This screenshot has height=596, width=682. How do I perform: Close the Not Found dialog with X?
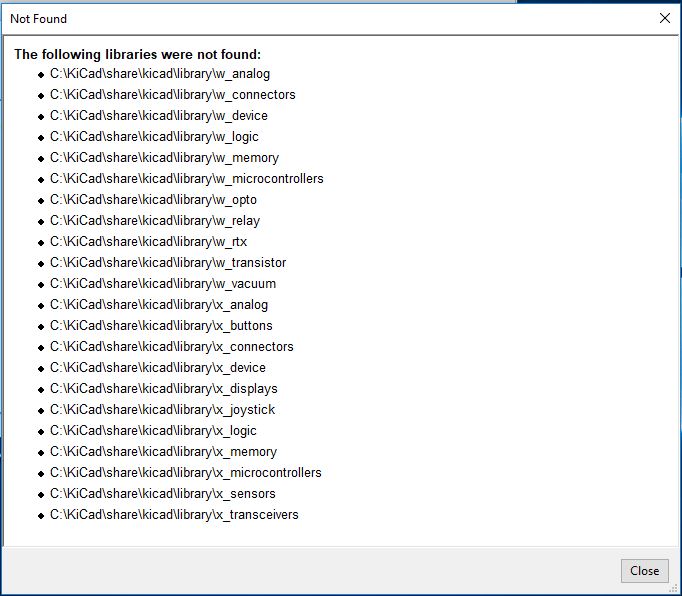tap(665, 18)
